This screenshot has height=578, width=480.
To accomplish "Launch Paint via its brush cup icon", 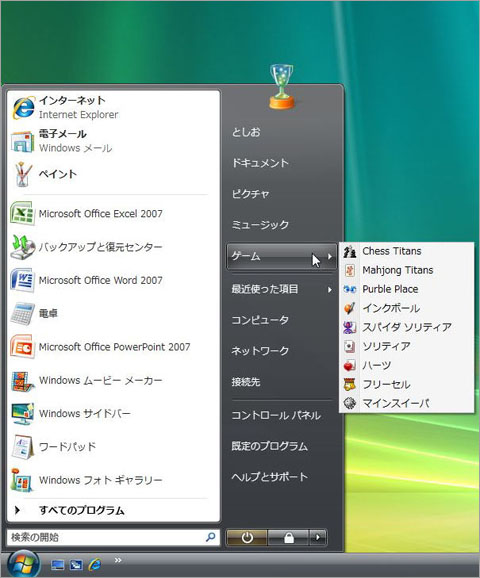I will (x=23, y=174).
